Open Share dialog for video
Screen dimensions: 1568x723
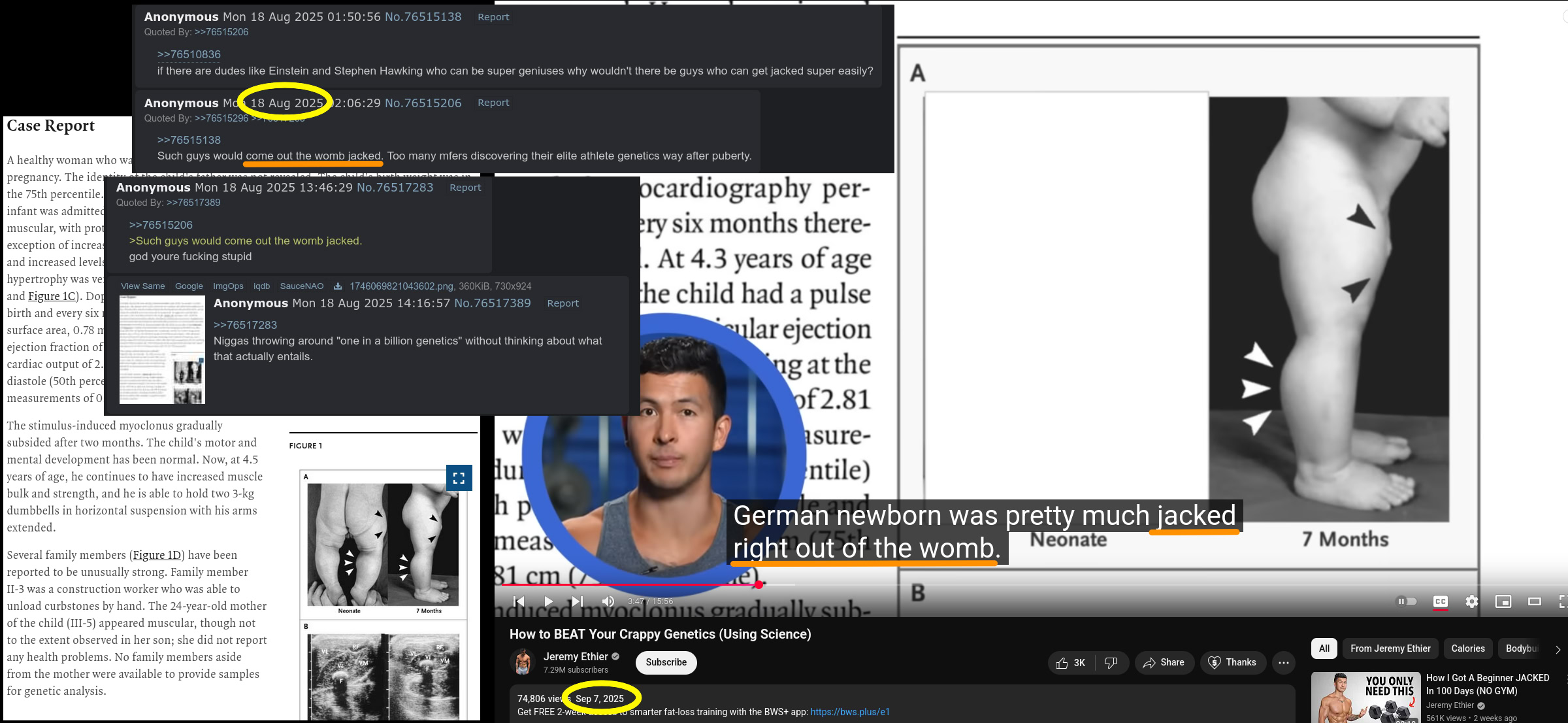(x=1164, y=663)
